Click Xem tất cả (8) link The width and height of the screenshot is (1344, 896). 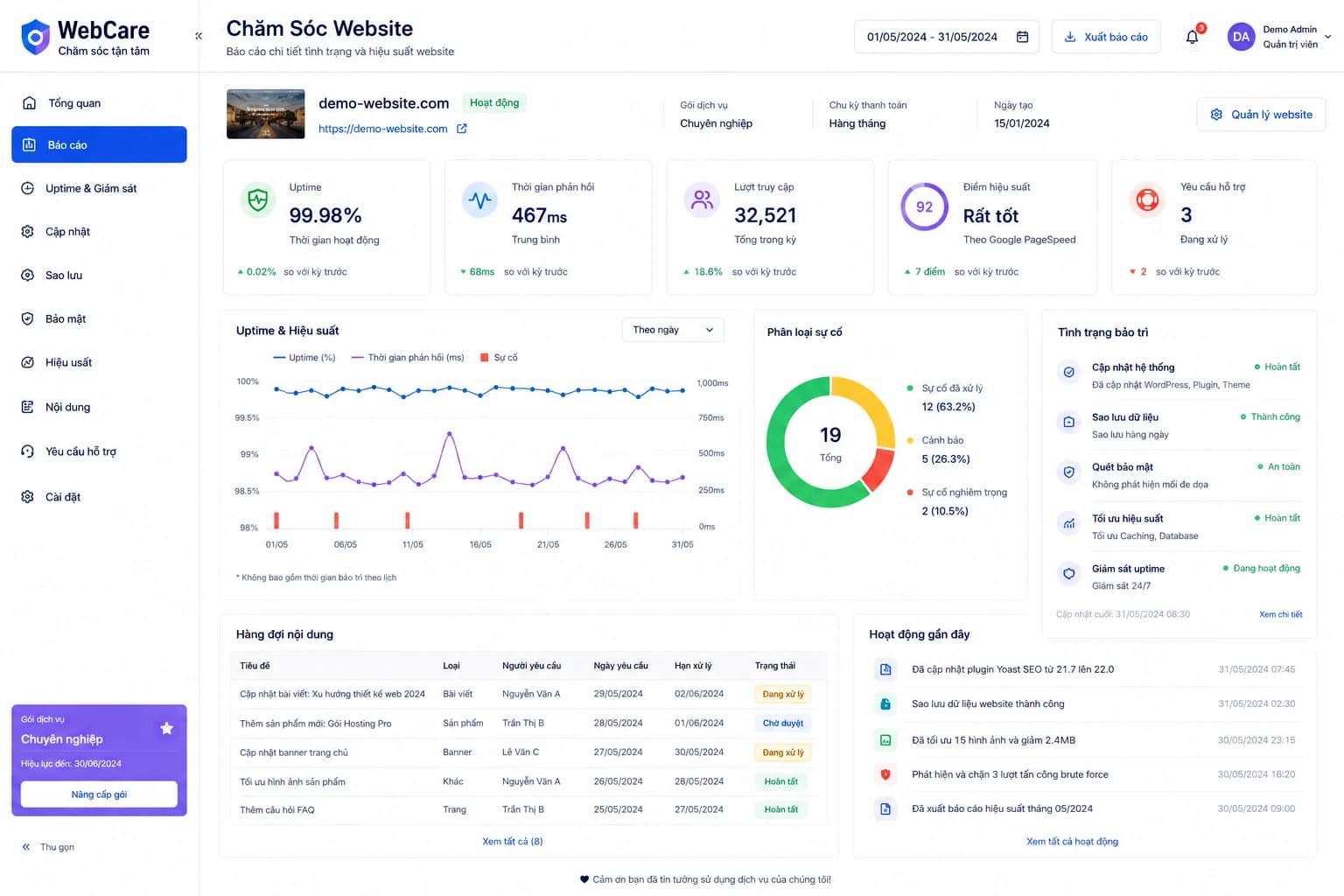point(513,842)
